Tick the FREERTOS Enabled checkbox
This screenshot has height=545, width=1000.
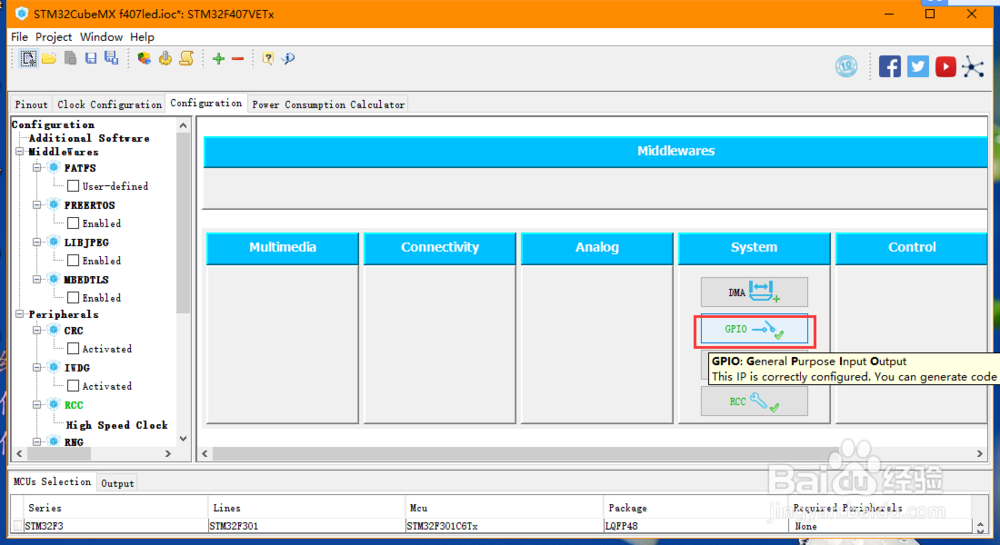tap(73, 223)
